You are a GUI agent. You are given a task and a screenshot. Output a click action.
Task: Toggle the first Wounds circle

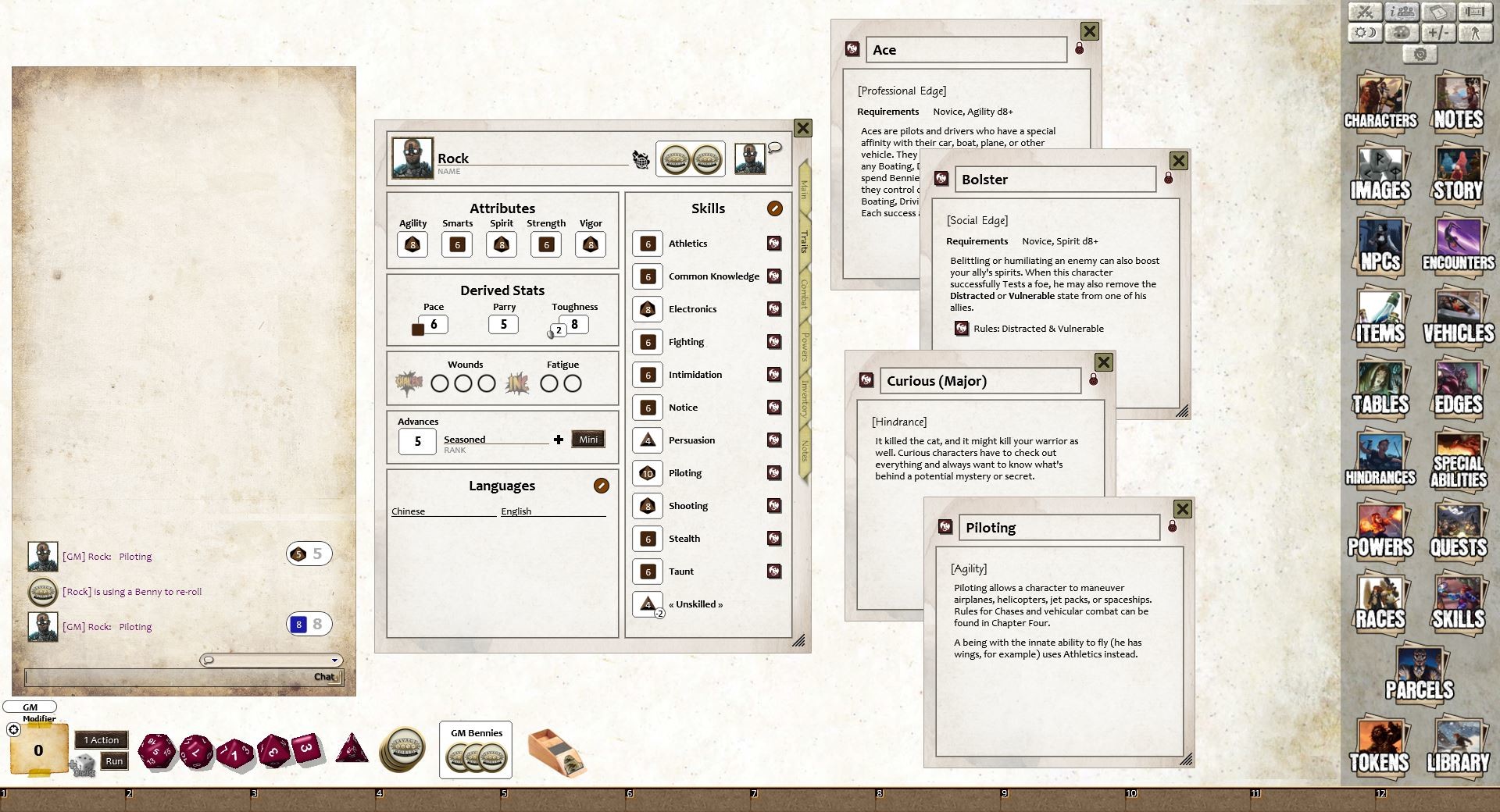click(x=440, y=383)
